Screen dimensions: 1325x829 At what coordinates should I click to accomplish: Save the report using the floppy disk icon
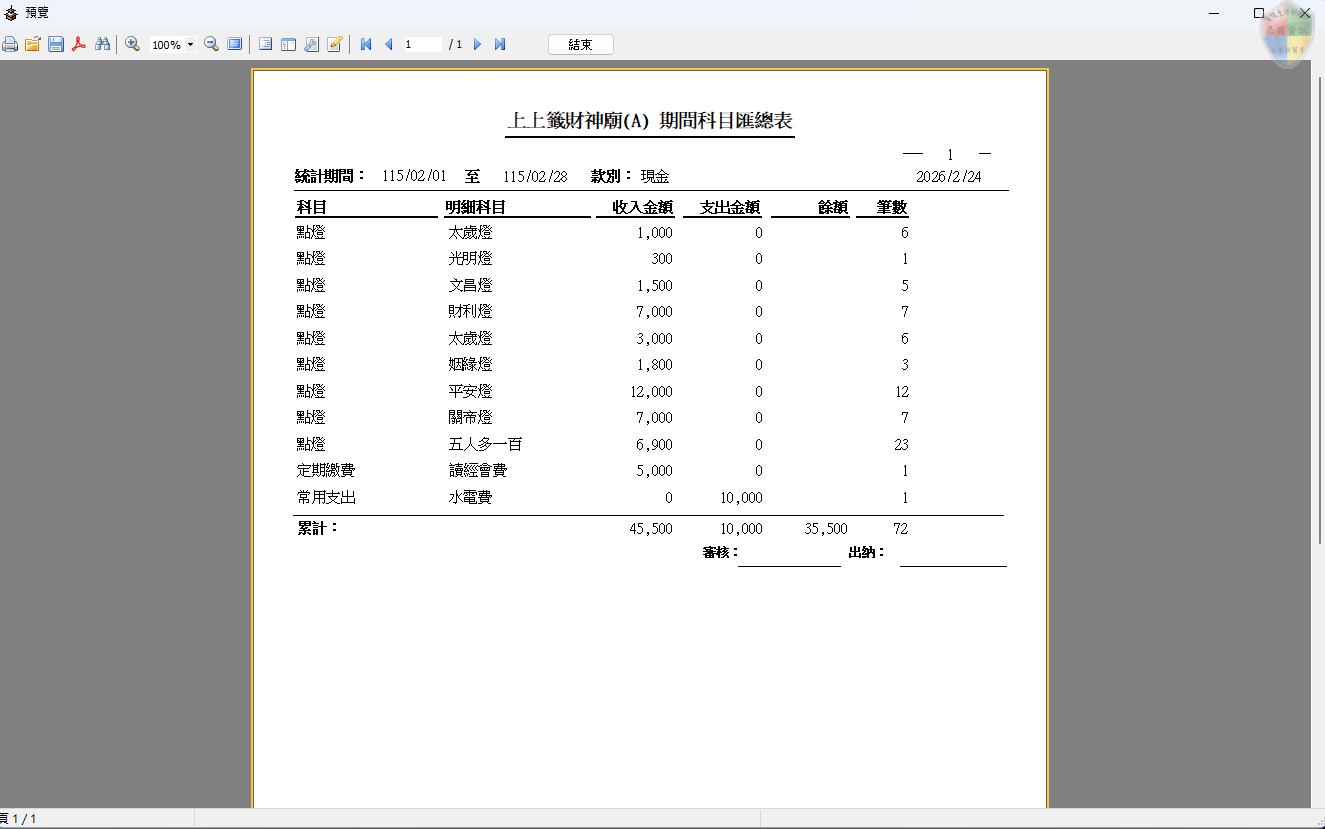coord(56,44)
